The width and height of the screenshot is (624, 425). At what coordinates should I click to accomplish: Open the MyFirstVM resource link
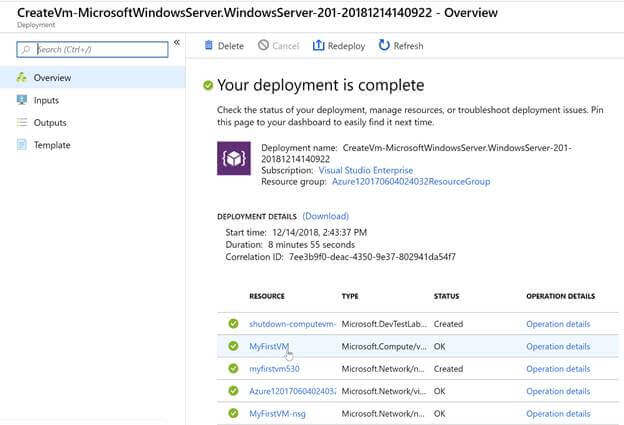tap(269, 346)
